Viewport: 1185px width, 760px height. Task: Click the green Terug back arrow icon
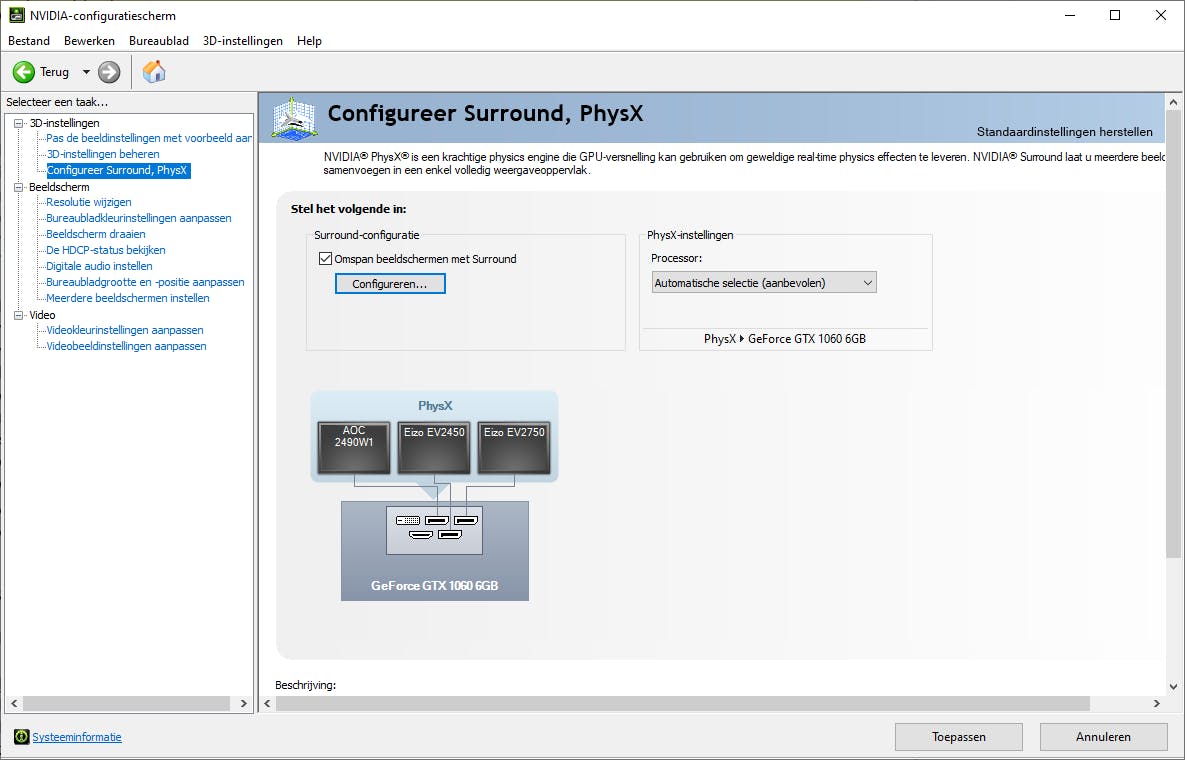tap(23, 72)
